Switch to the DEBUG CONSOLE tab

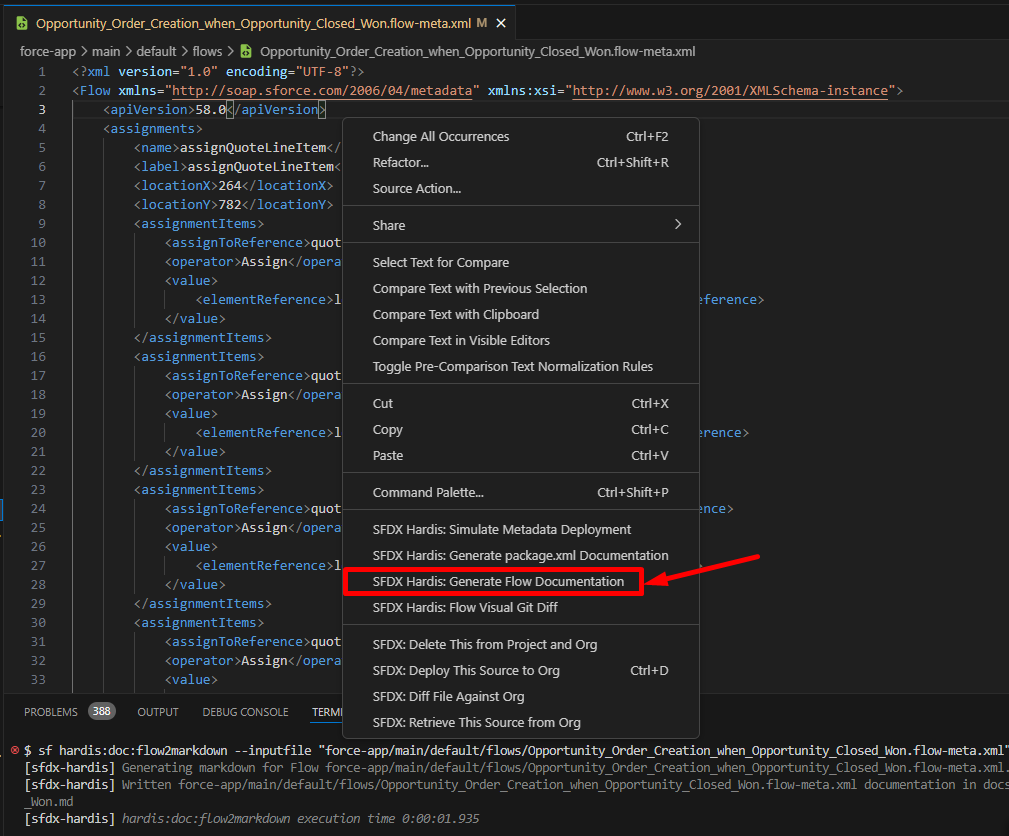(245, 712)
